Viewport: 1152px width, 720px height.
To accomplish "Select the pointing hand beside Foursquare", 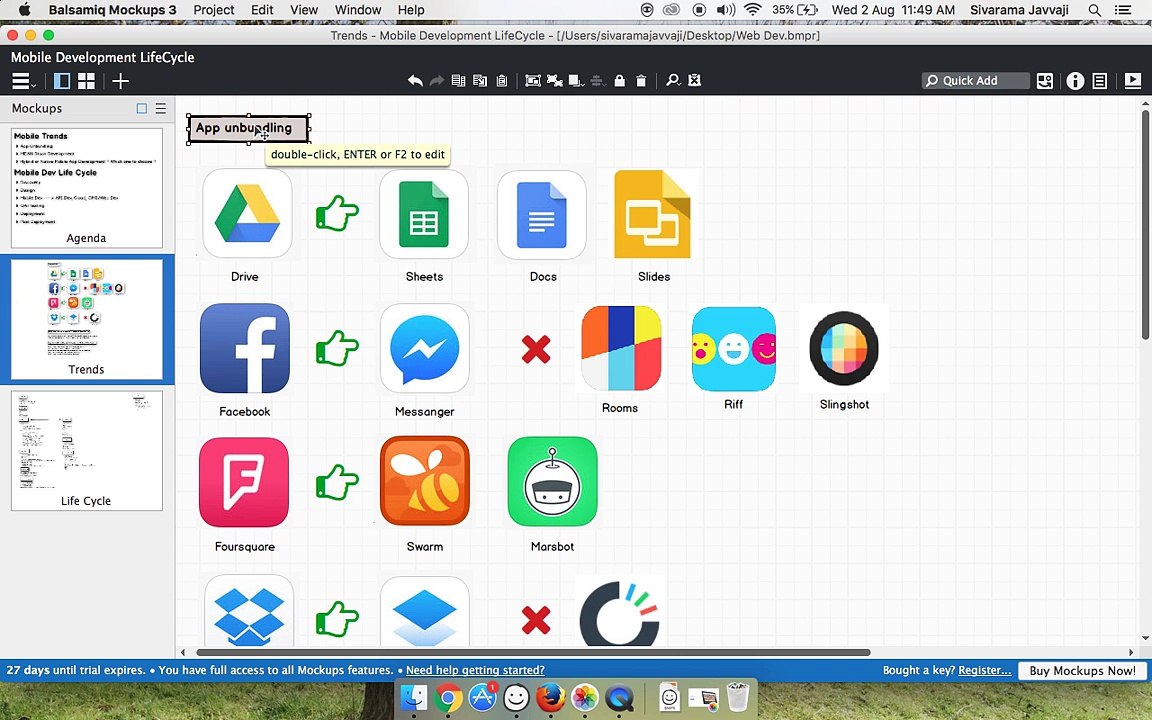I will coord(337,483).
